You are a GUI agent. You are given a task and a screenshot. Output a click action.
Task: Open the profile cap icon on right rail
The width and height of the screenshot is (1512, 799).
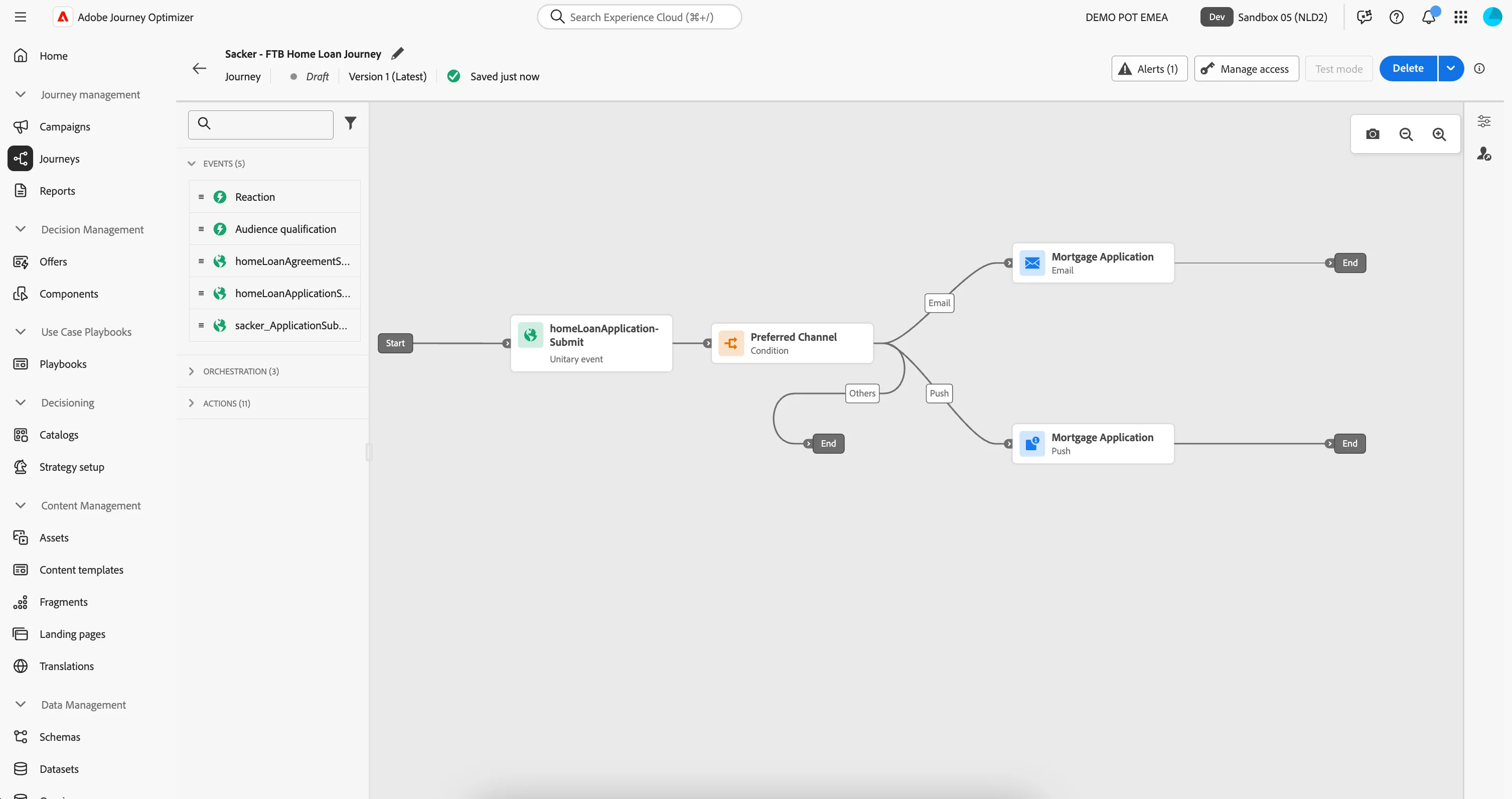tap(1484, 154)
